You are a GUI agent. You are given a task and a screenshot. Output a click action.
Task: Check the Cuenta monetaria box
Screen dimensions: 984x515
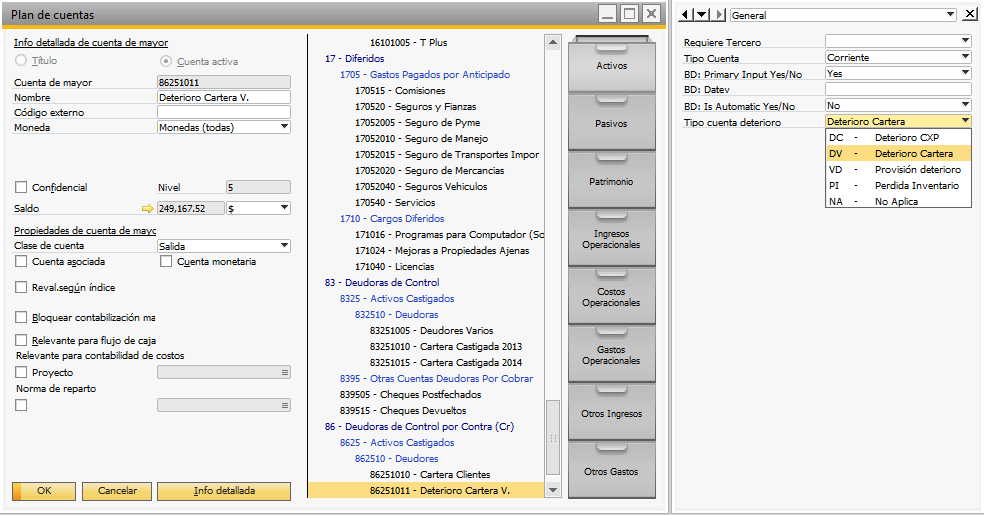pyautogui.click(x=166, y=262)
